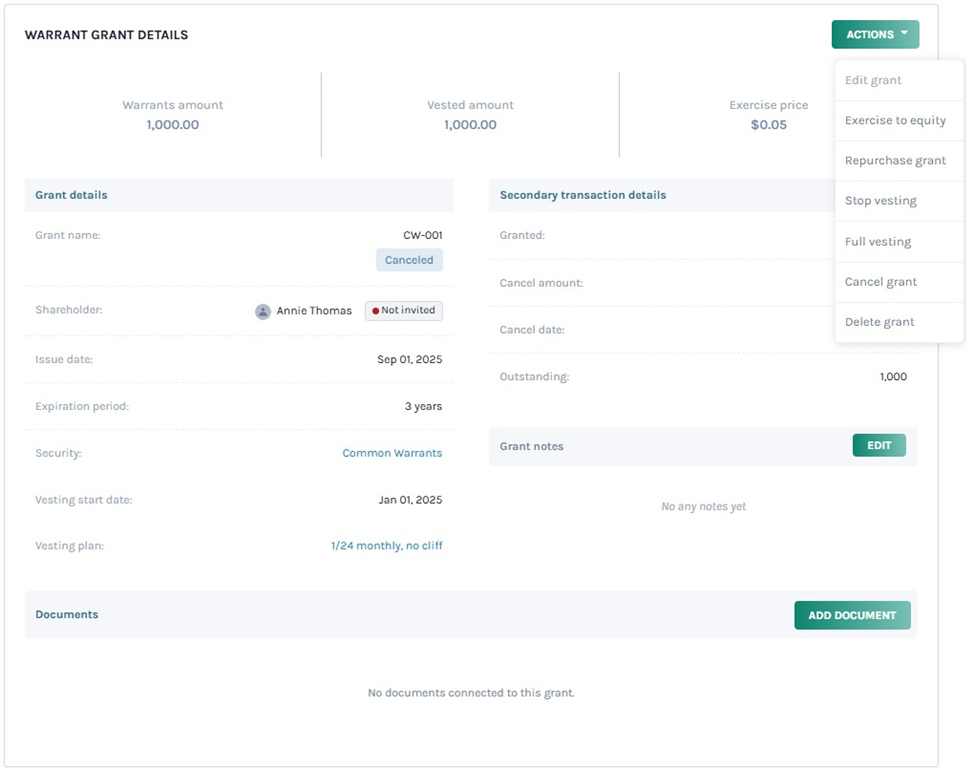
Task: Click Annie Thomas avatar icon
Action: point(263,311)
